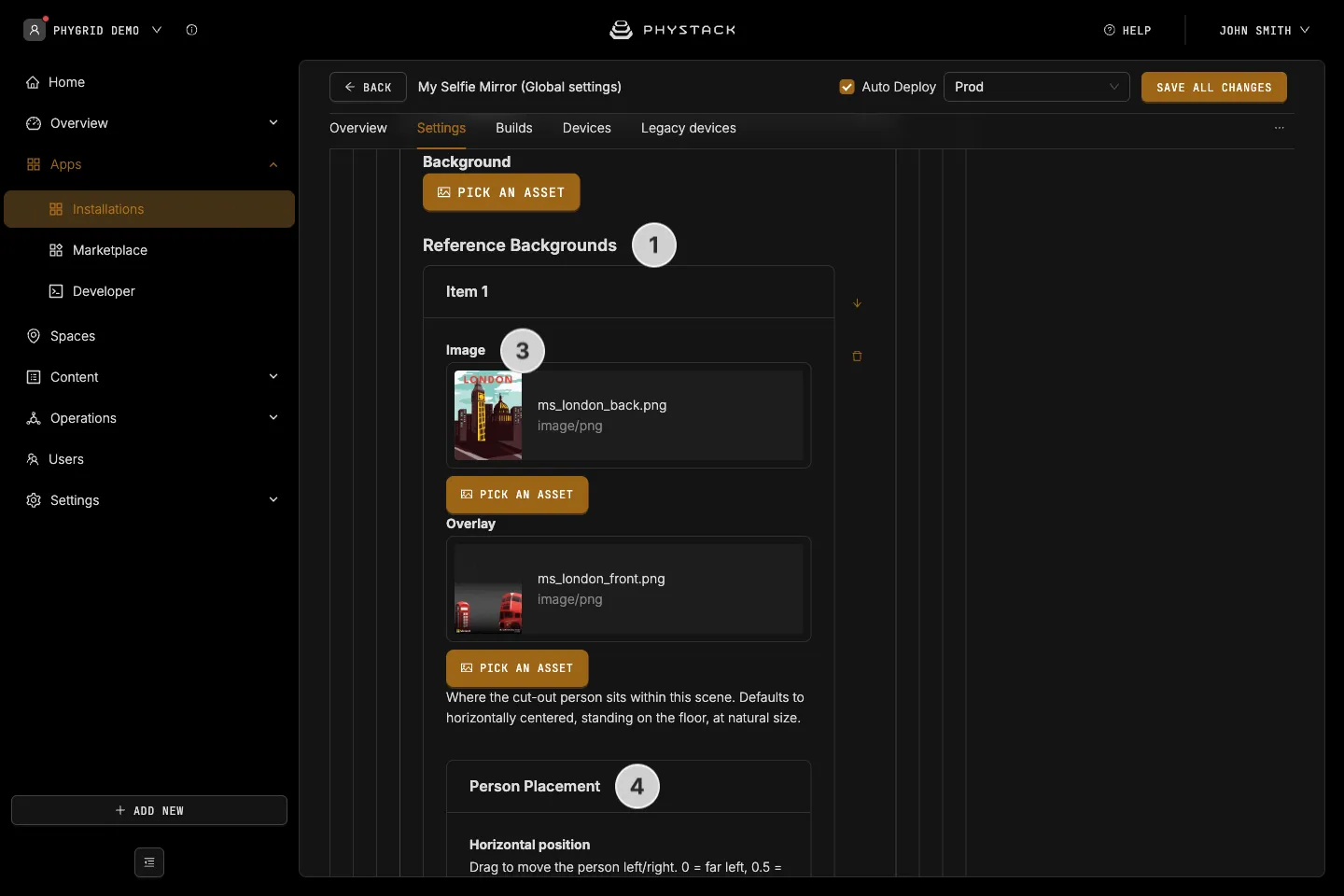Expand the Operations chevron in sidebar
Screen dimensions: 1344x896
pos(273,418)
